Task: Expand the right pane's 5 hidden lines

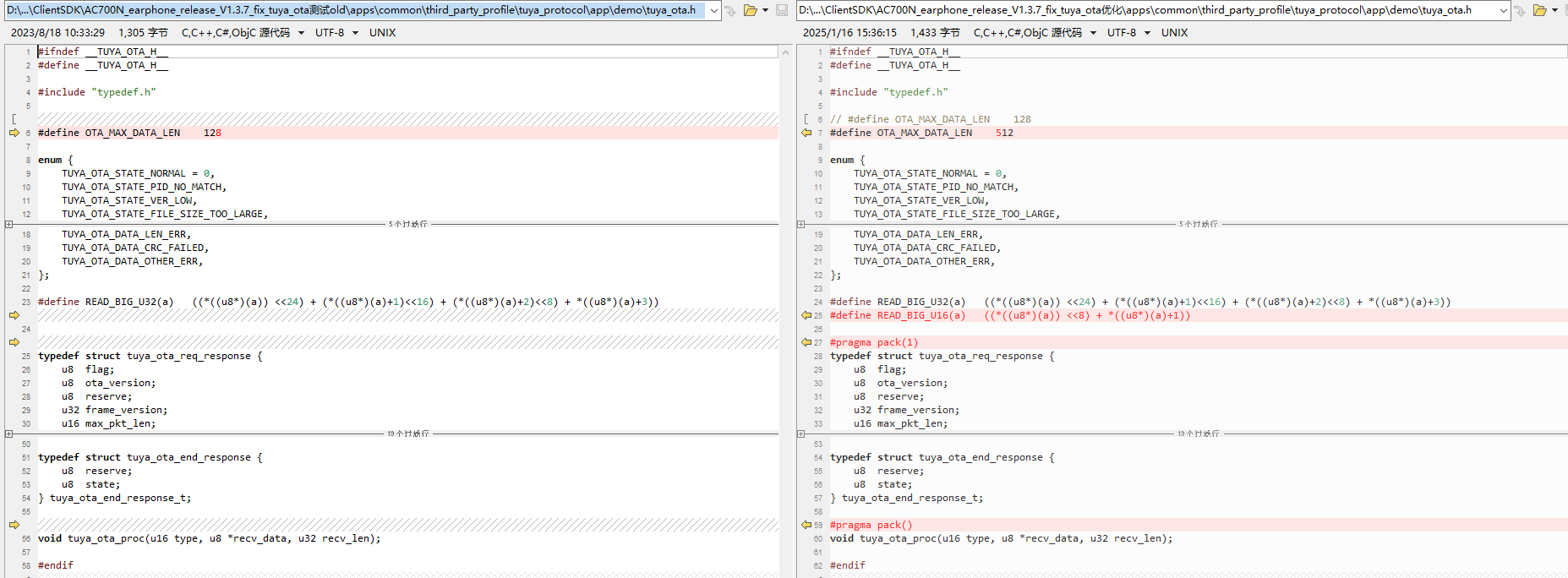Action: tap(800, 224)
